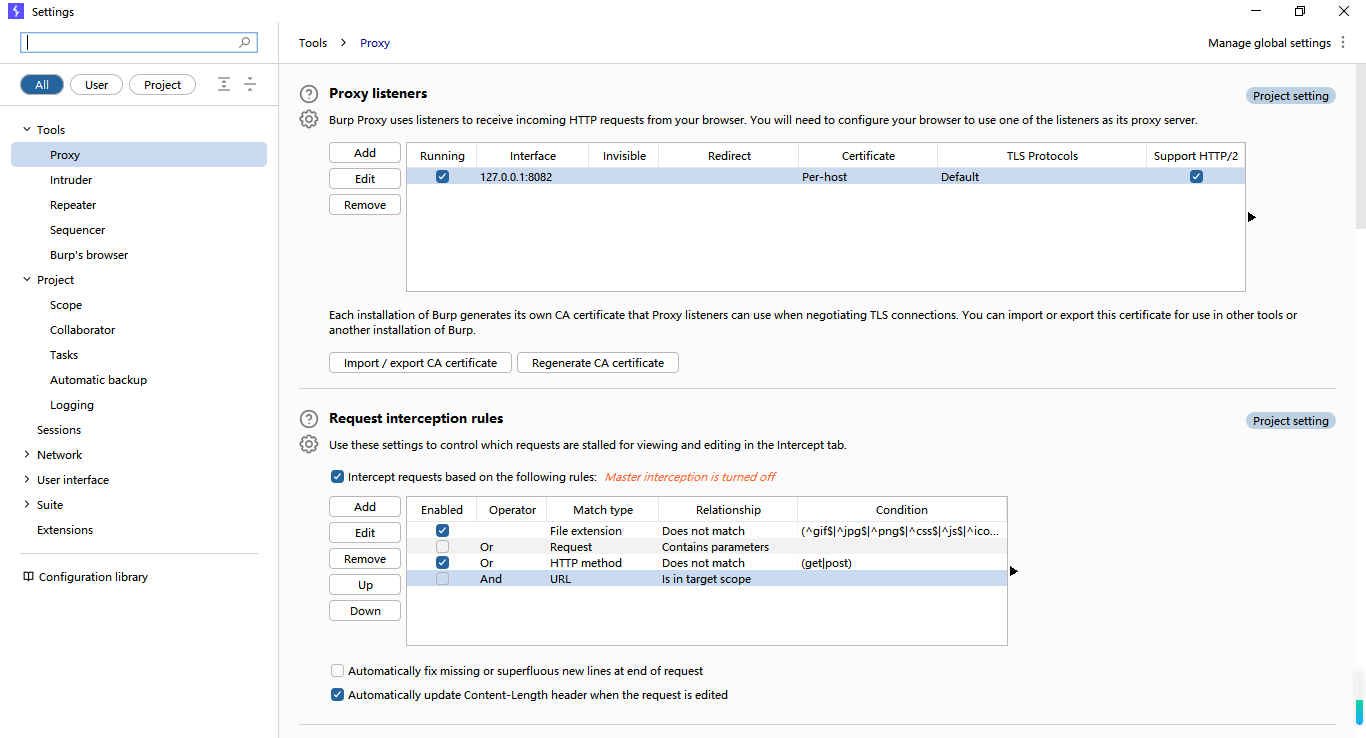This screenshot has height=738, width=1366.
Task: Click Import / export CA certificate
Action: [x=420, y=363]
